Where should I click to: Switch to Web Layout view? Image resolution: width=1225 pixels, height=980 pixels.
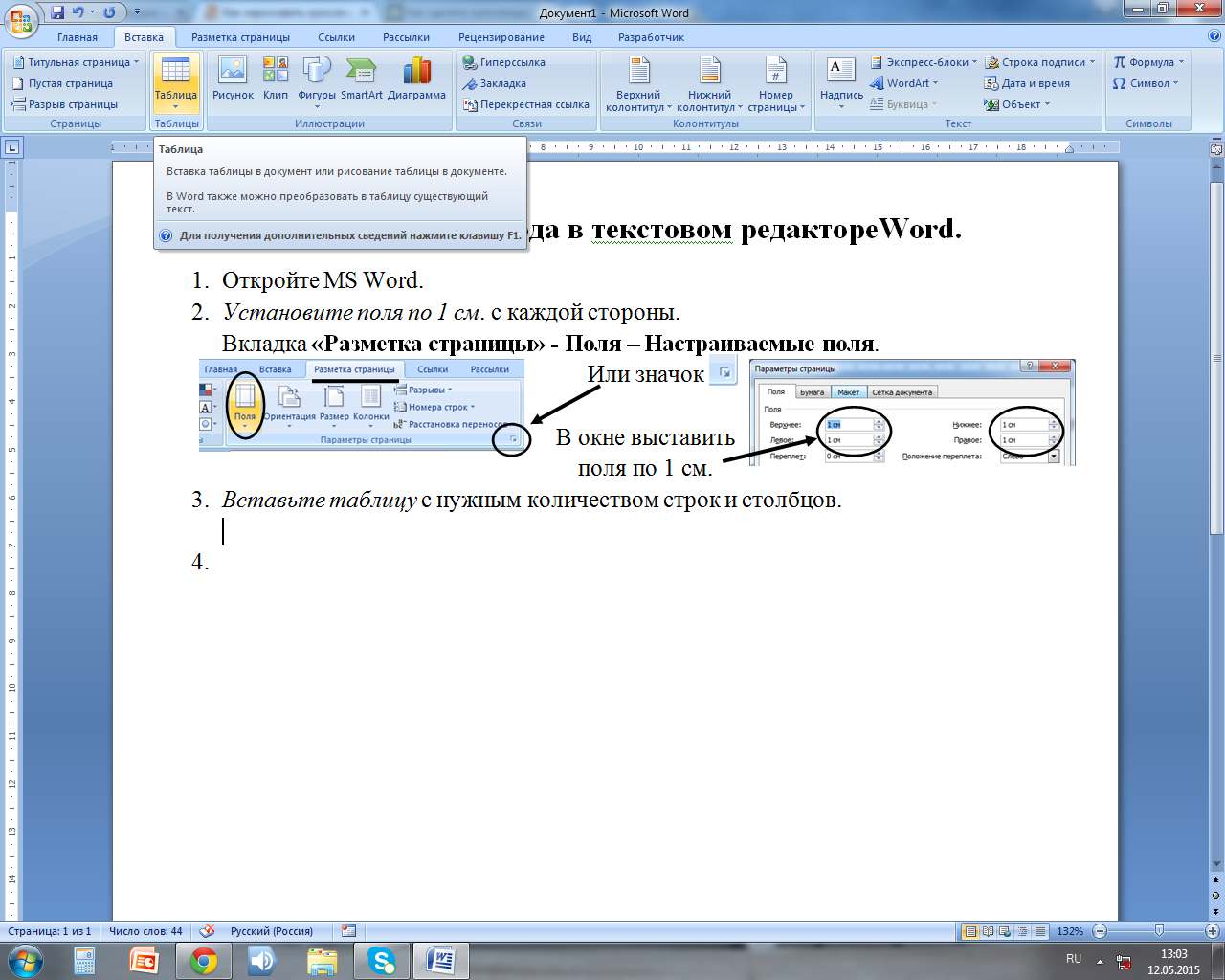click(1005, 931)
